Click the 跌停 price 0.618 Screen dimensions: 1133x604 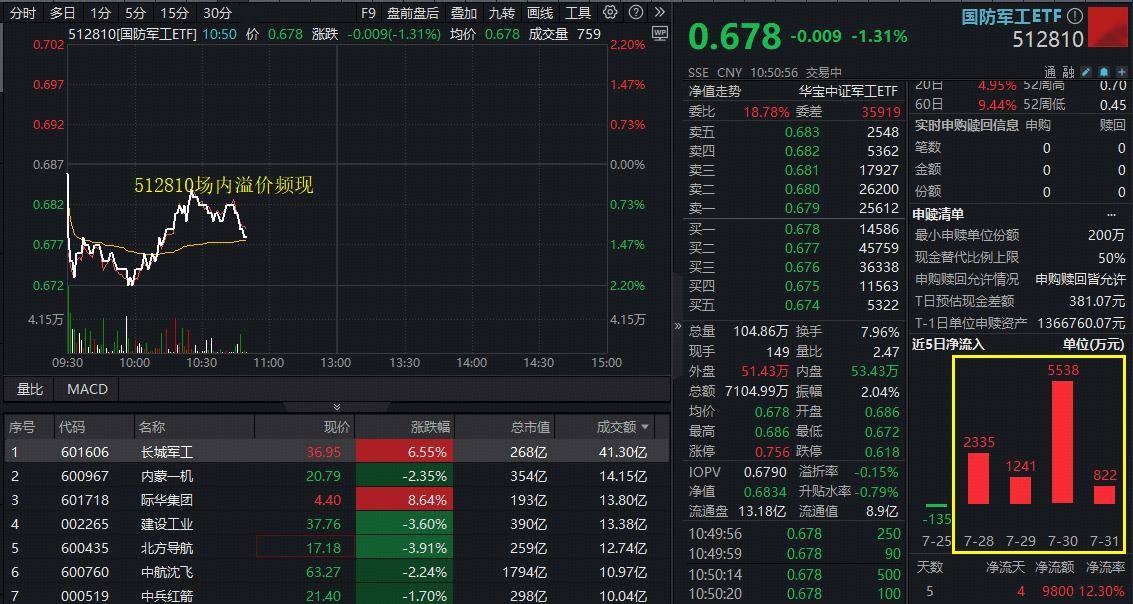tap(882, 452)
